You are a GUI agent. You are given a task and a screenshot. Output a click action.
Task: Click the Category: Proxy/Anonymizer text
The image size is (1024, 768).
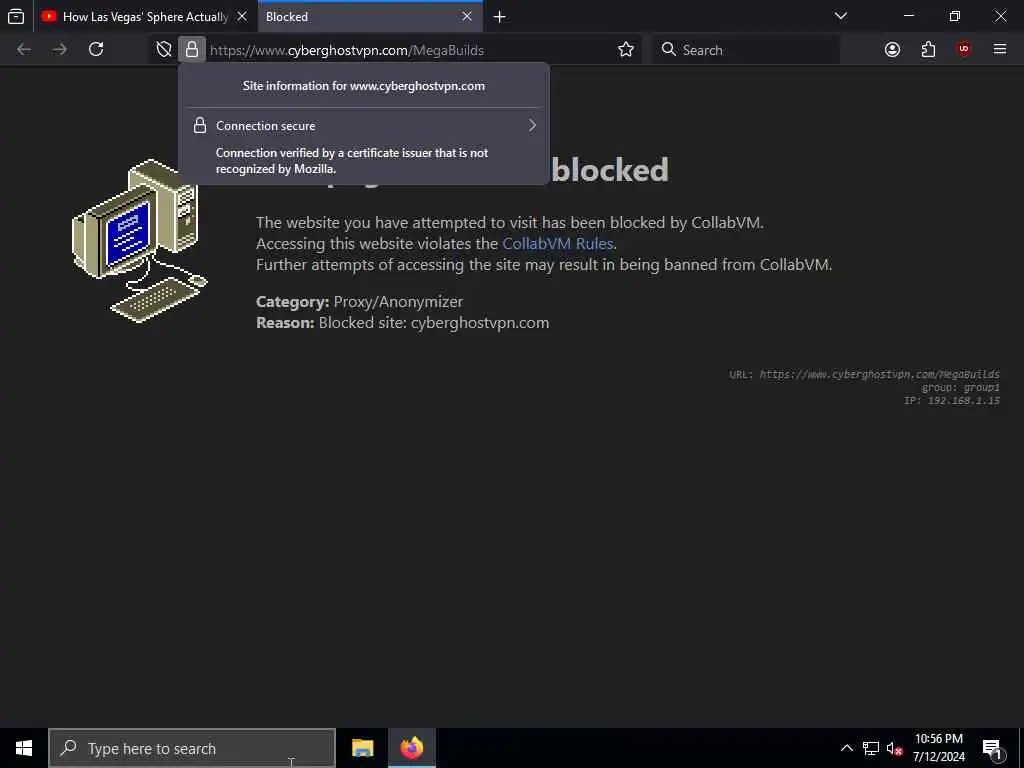tap(359, 302)
